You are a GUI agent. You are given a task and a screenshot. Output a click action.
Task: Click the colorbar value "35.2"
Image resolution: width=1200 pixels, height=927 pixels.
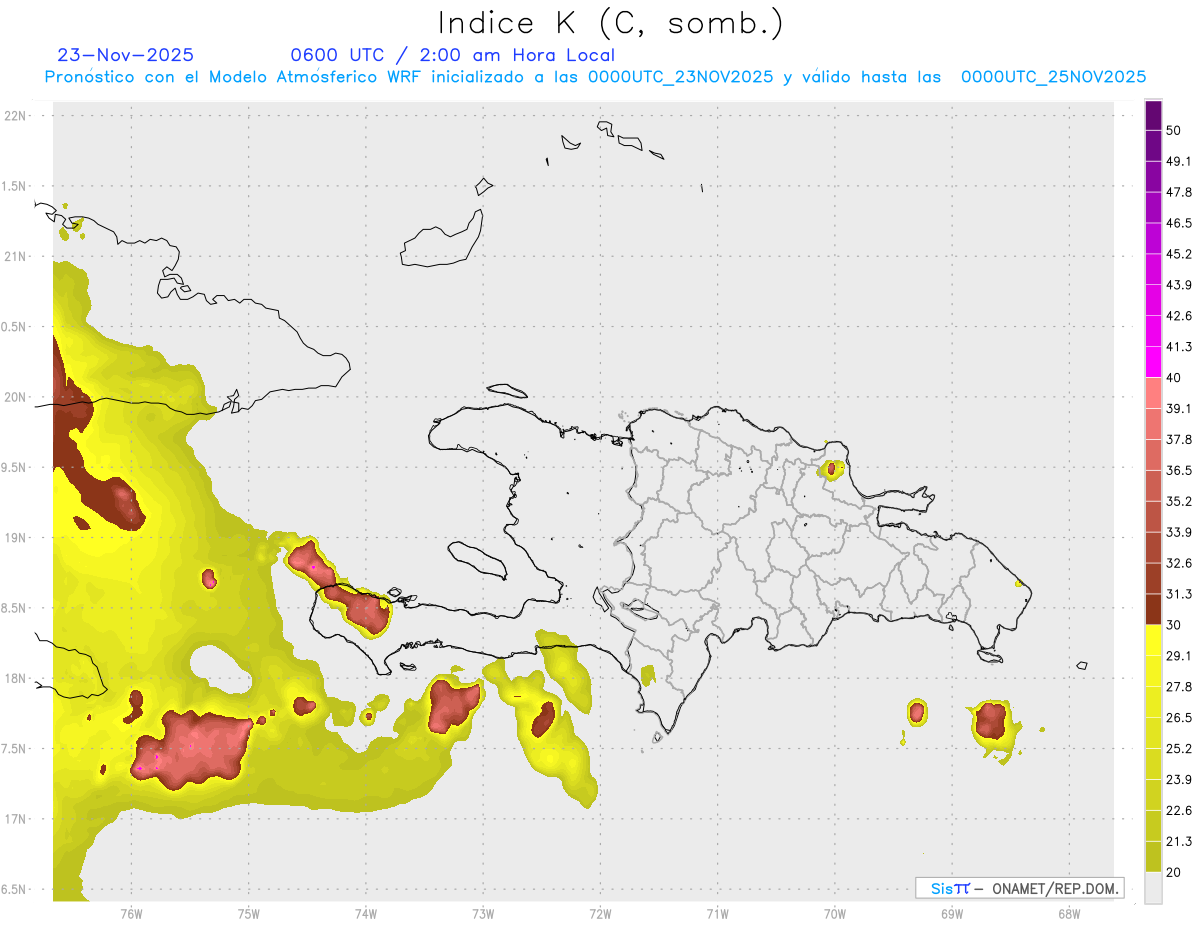1179,501
